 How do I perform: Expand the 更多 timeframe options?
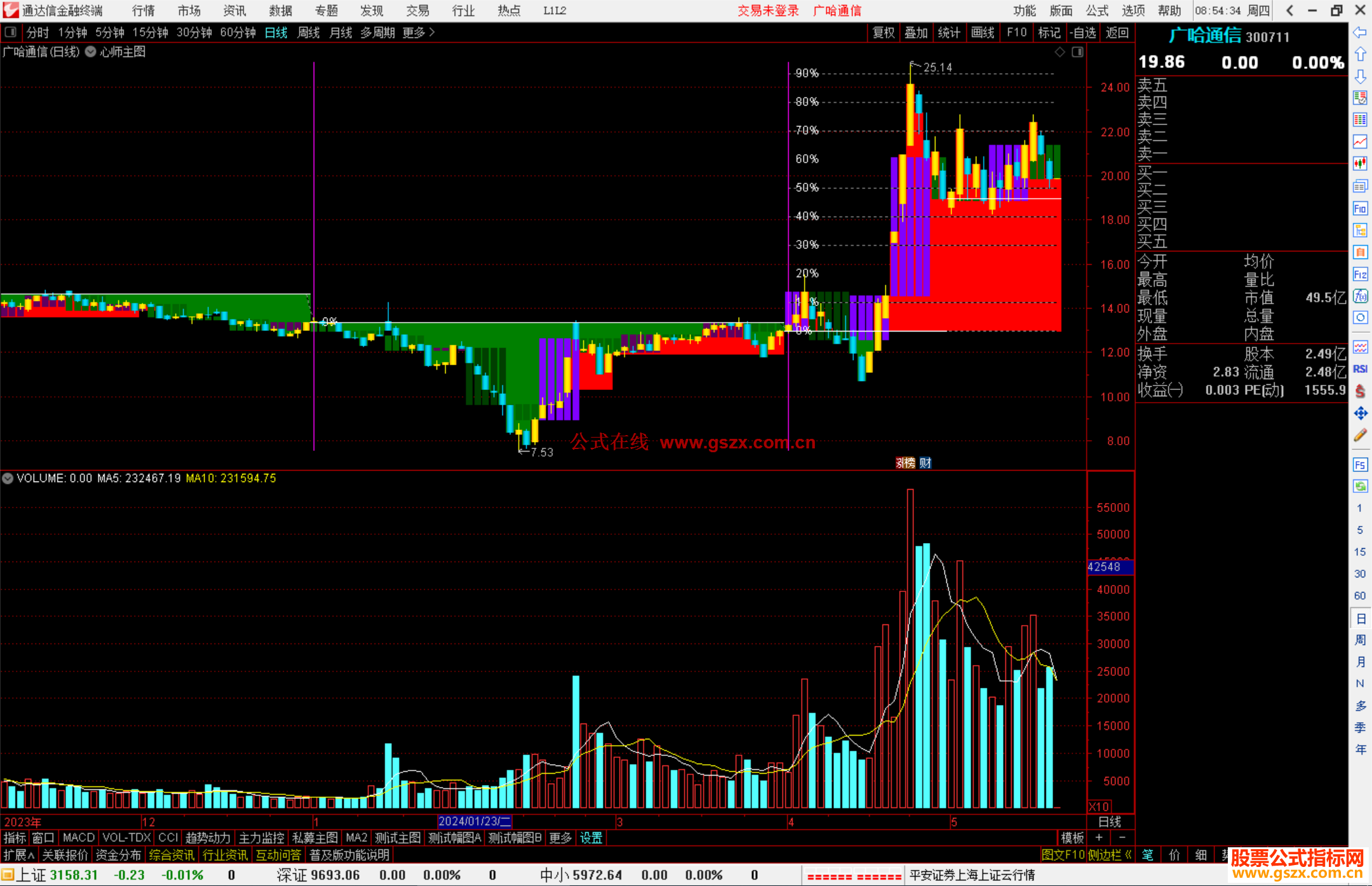point(418,32)
